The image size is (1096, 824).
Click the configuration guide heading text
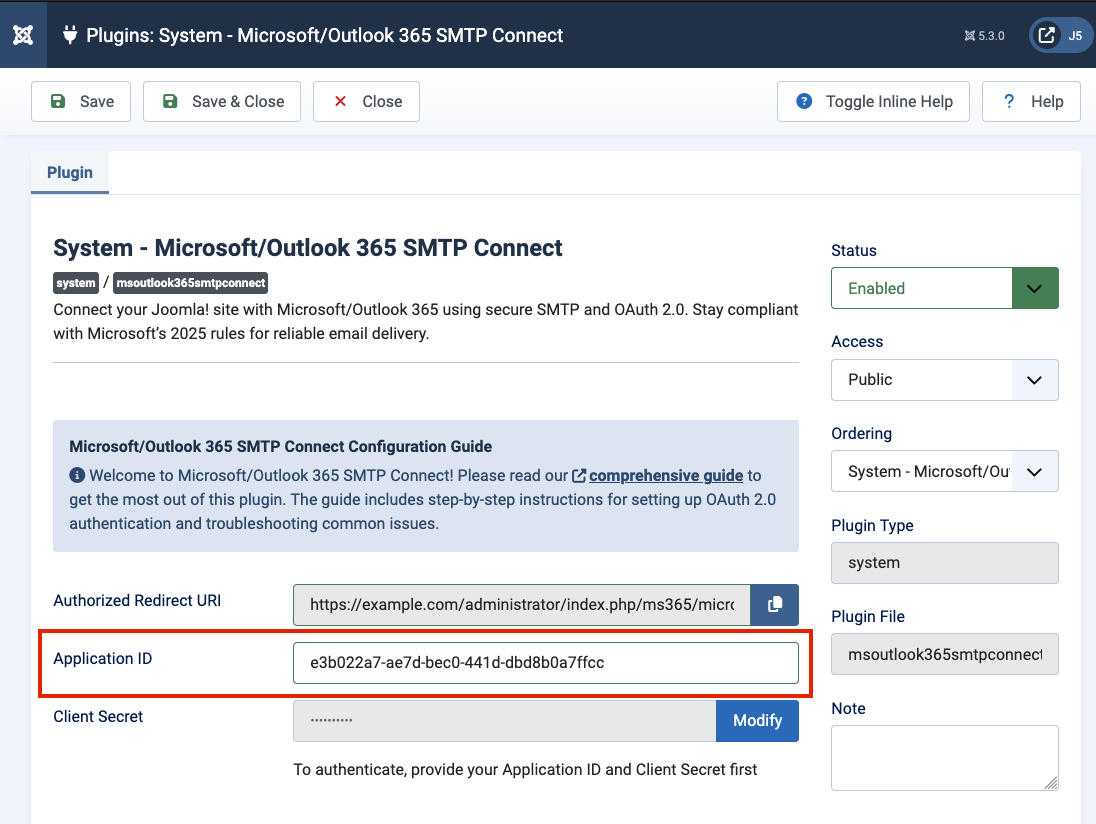[280, 446]
